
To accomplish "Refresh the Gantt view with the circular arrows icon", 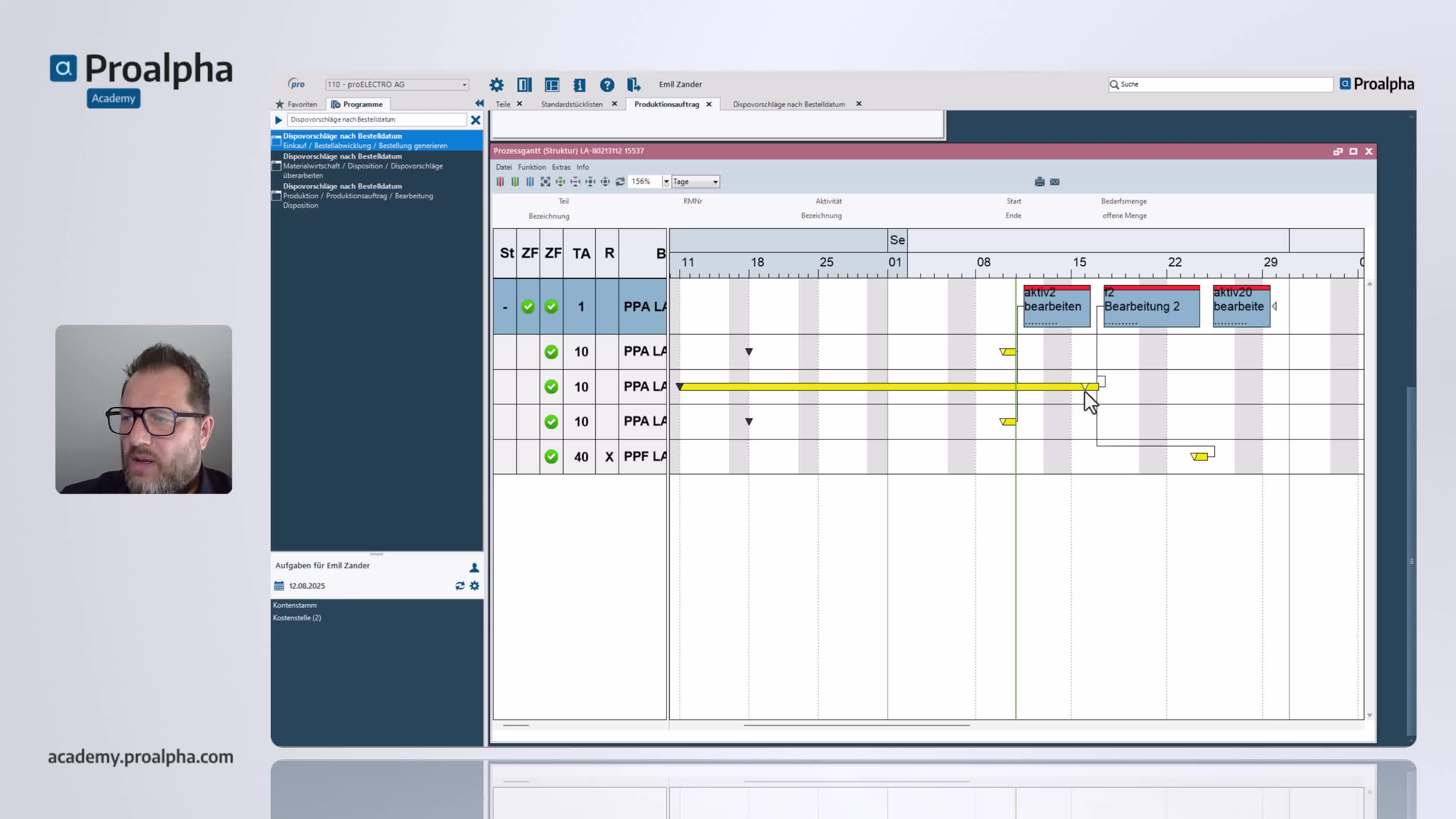I will [x=620, y=182].
